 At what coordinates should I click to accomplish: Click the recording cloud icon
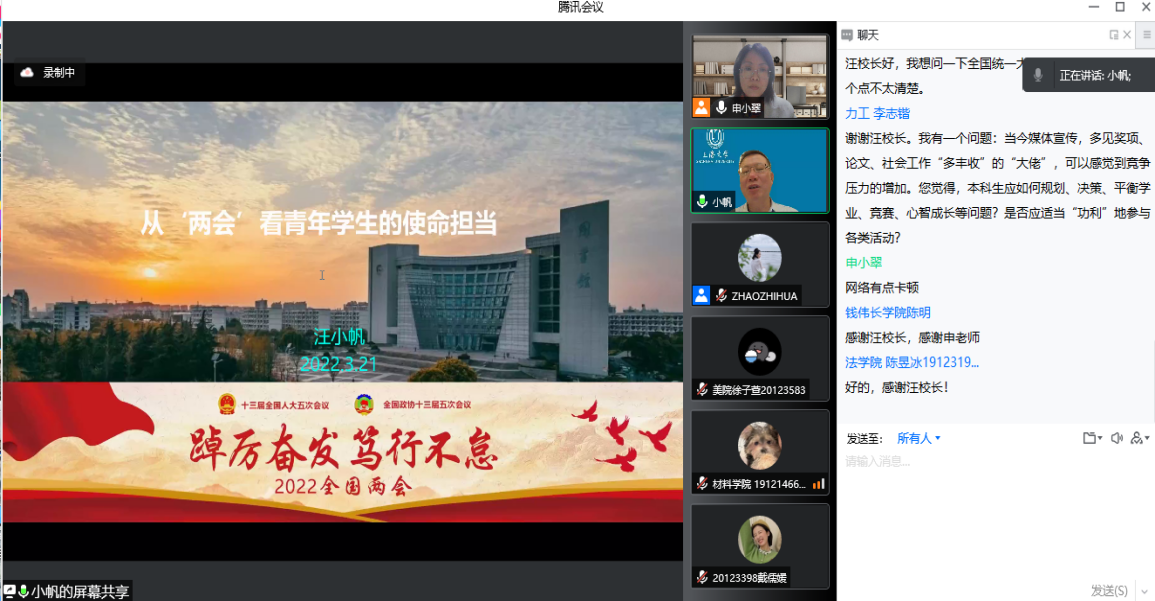[27, 72]
